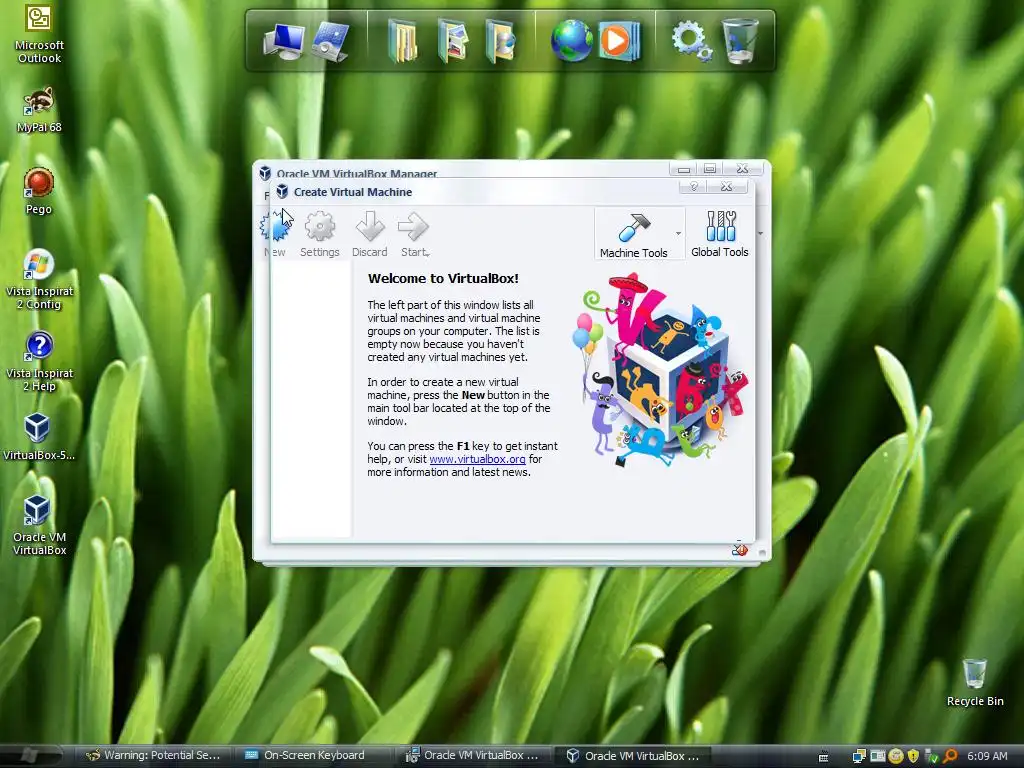The width and height of the screenshot is (1024, 768).
Task: Click the empty virtual machine list pane
Action: point(312,398)
